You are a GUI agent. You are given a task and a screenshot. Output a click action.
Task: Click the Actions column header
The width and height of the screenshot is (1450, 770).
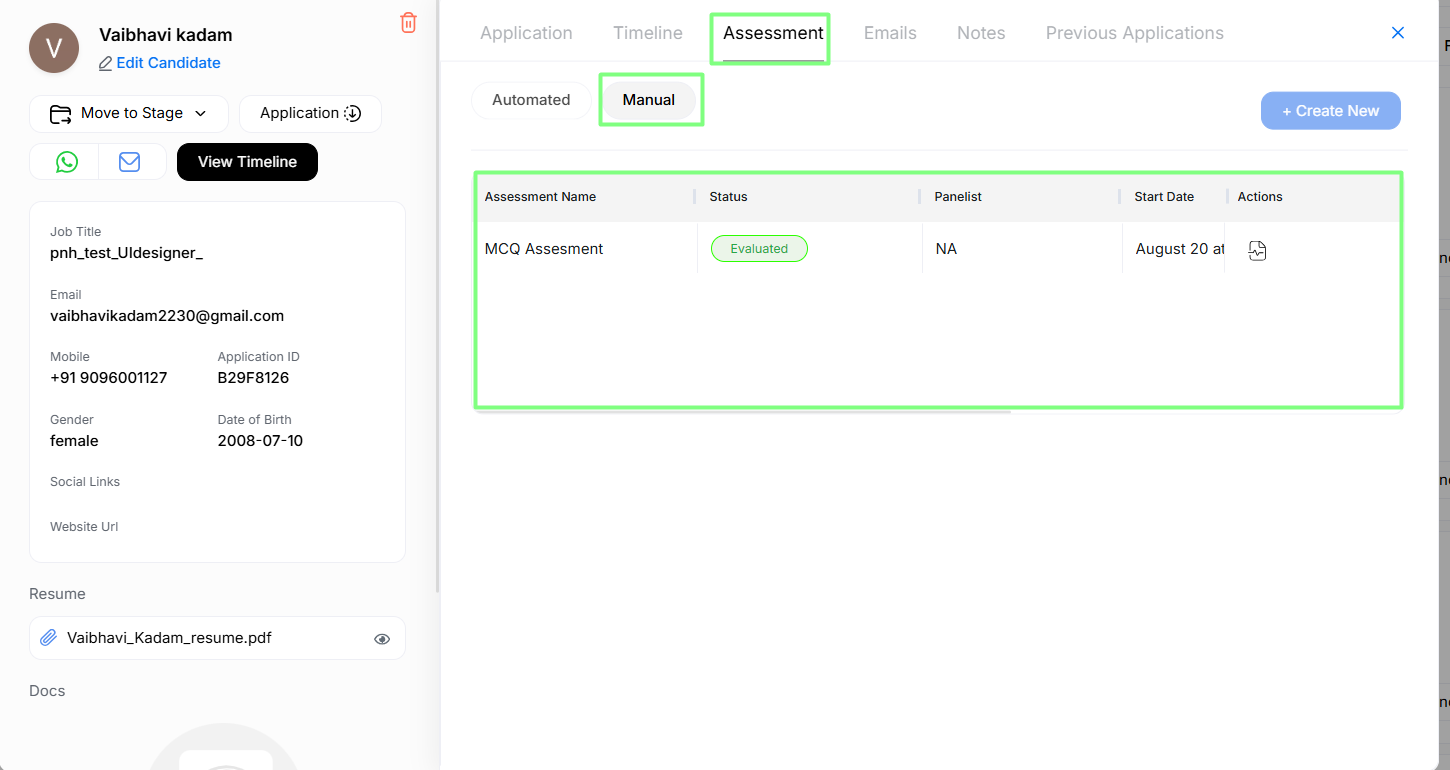1260,197
